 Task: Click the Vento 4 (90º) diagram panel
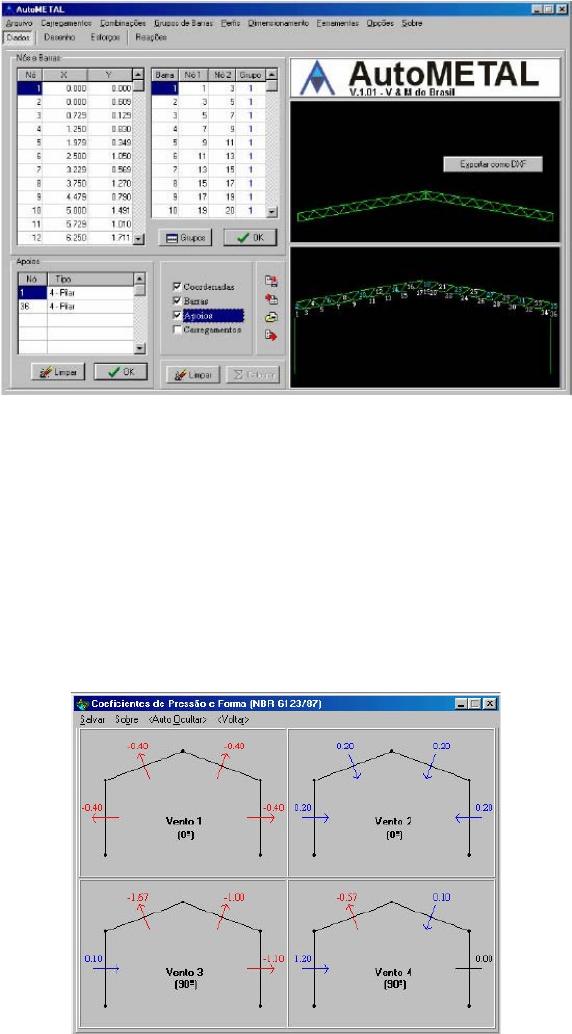[391, 952]
